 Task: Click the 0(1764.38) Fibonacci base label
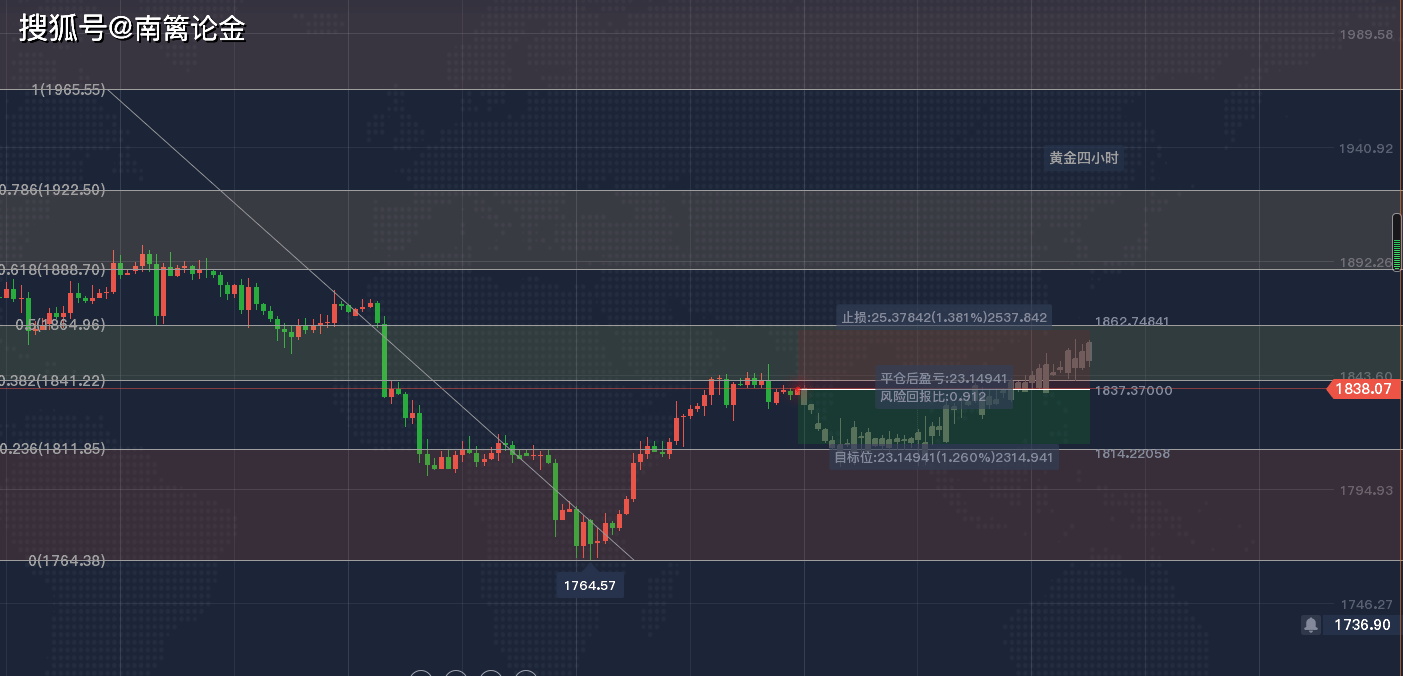coord(66,561)
